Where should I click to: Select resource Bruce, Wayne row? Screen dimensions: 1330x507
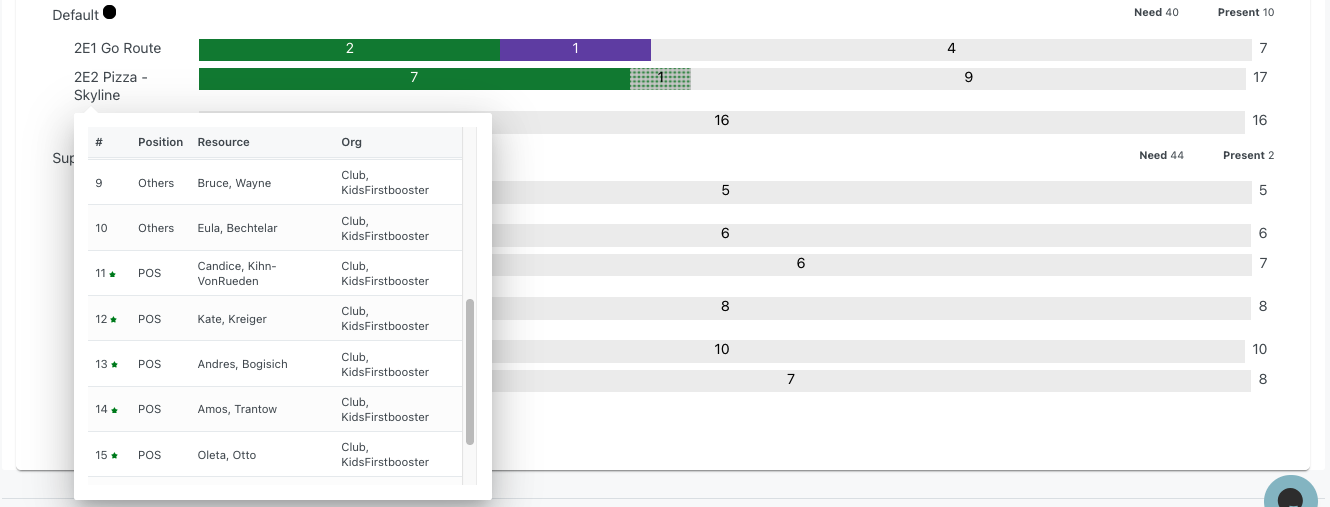click(234, 183)
